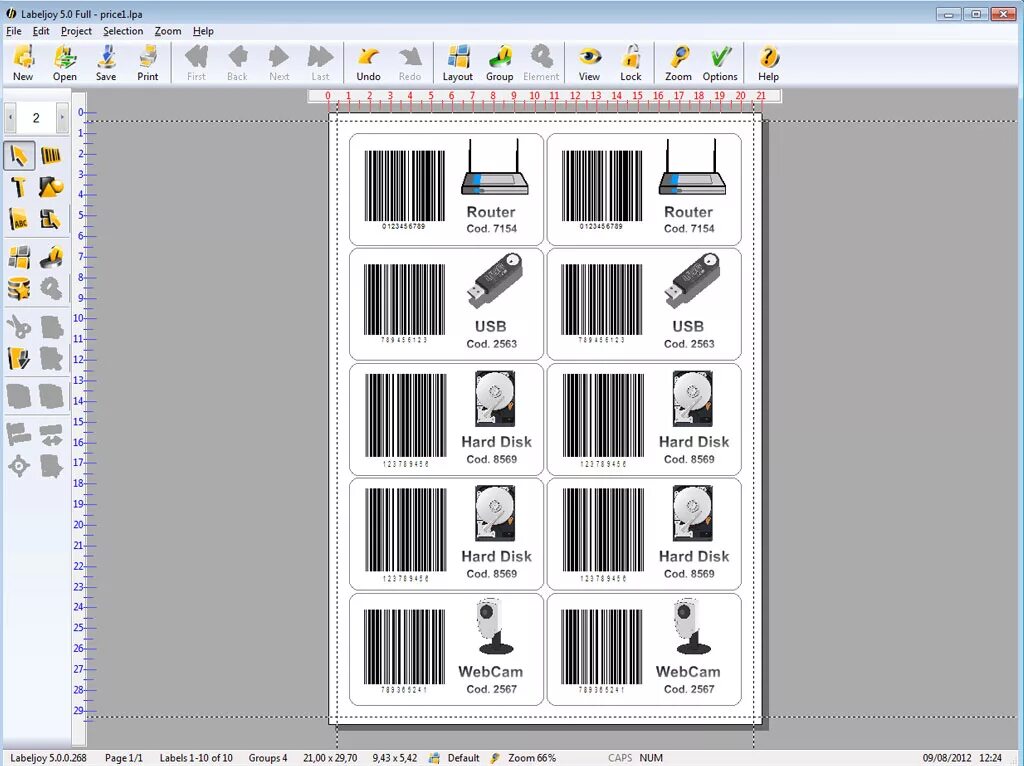
Task: Click 'Labels 1-10 of 10' status entry
Action: tap(196, 758)
